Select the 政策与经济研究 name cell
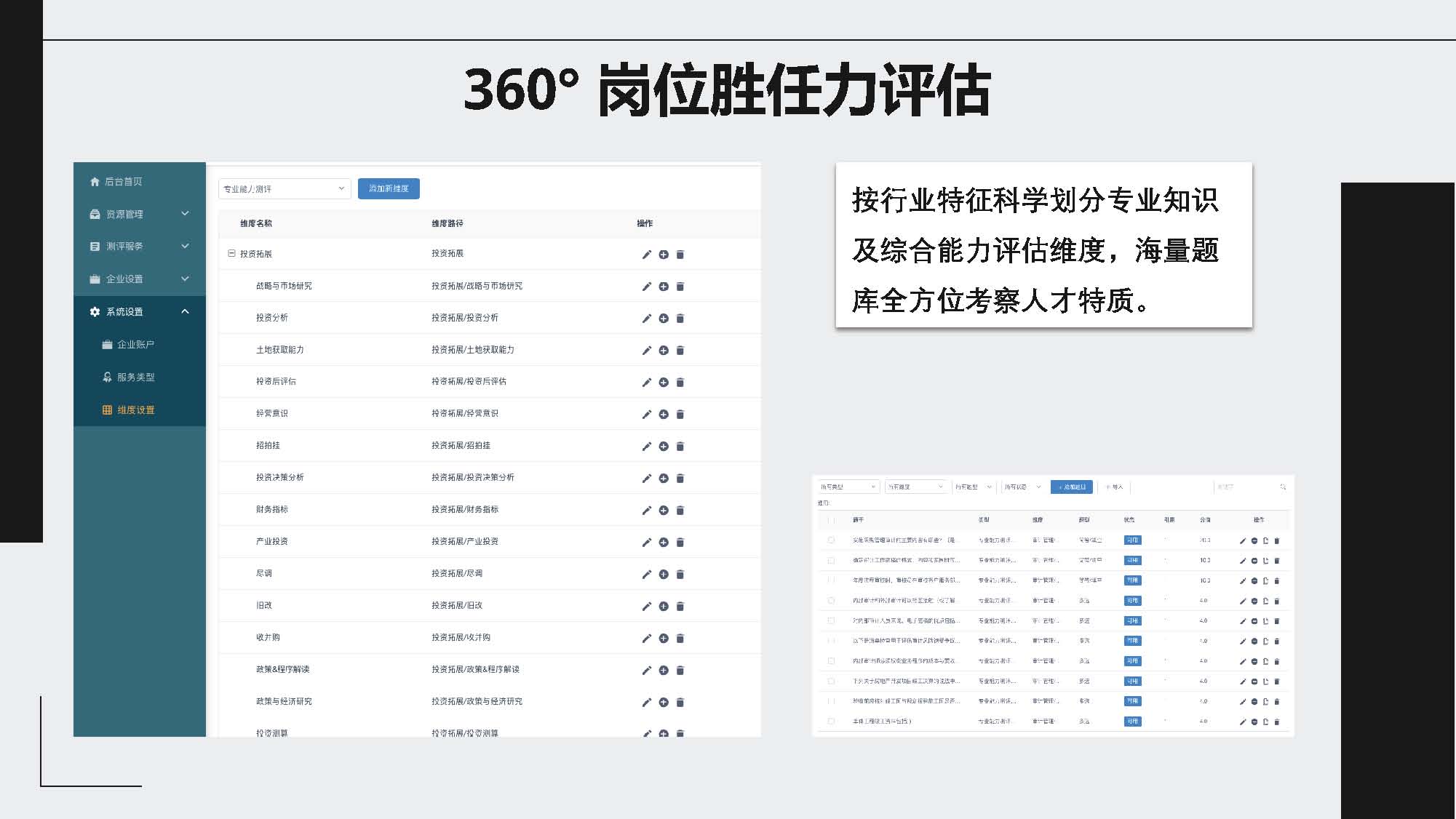The image size is (1456, 819). coord(284,701)
